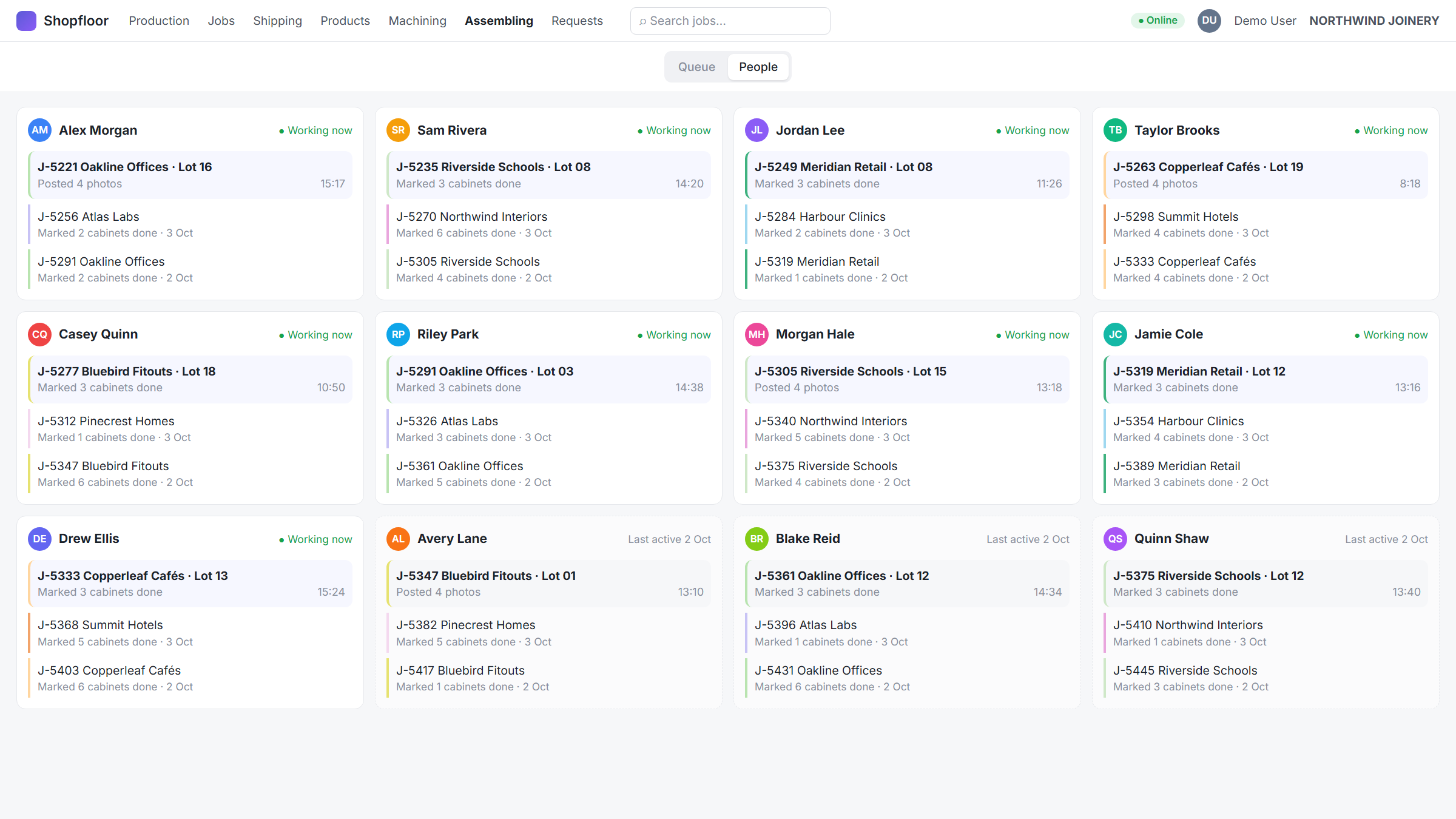Click the Shopfloor purple logo icon

tap(26, 21)
